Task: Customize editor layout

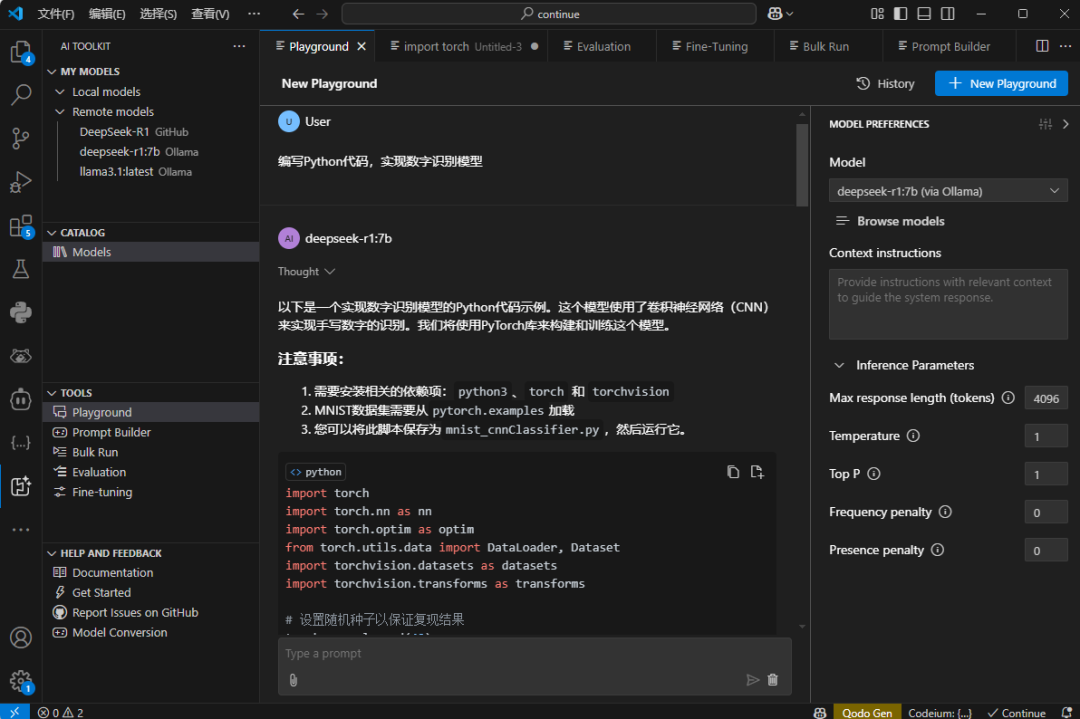Action: click(x=877, y=14)
